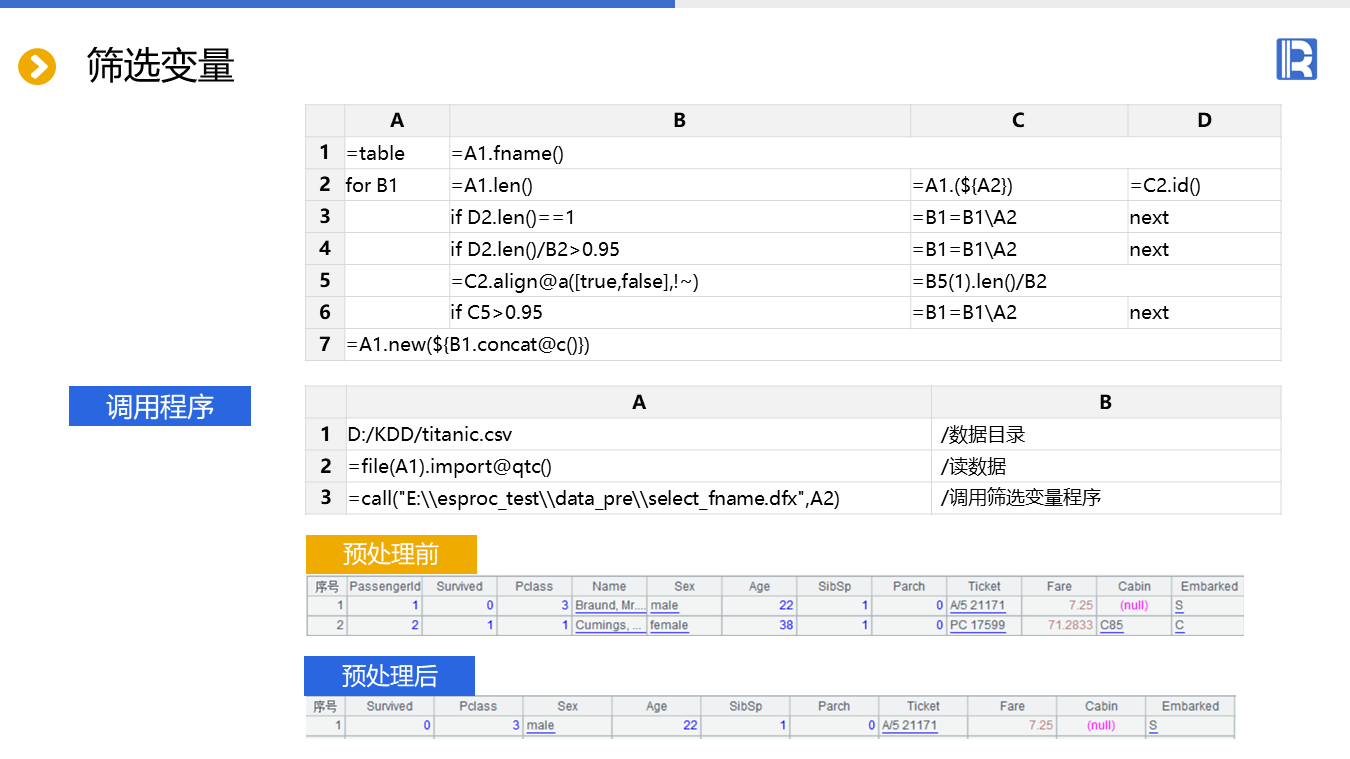Click the Survived header in 预处理后 table
This screenshot has width=1350, height=759.
[x=389, y=706]
